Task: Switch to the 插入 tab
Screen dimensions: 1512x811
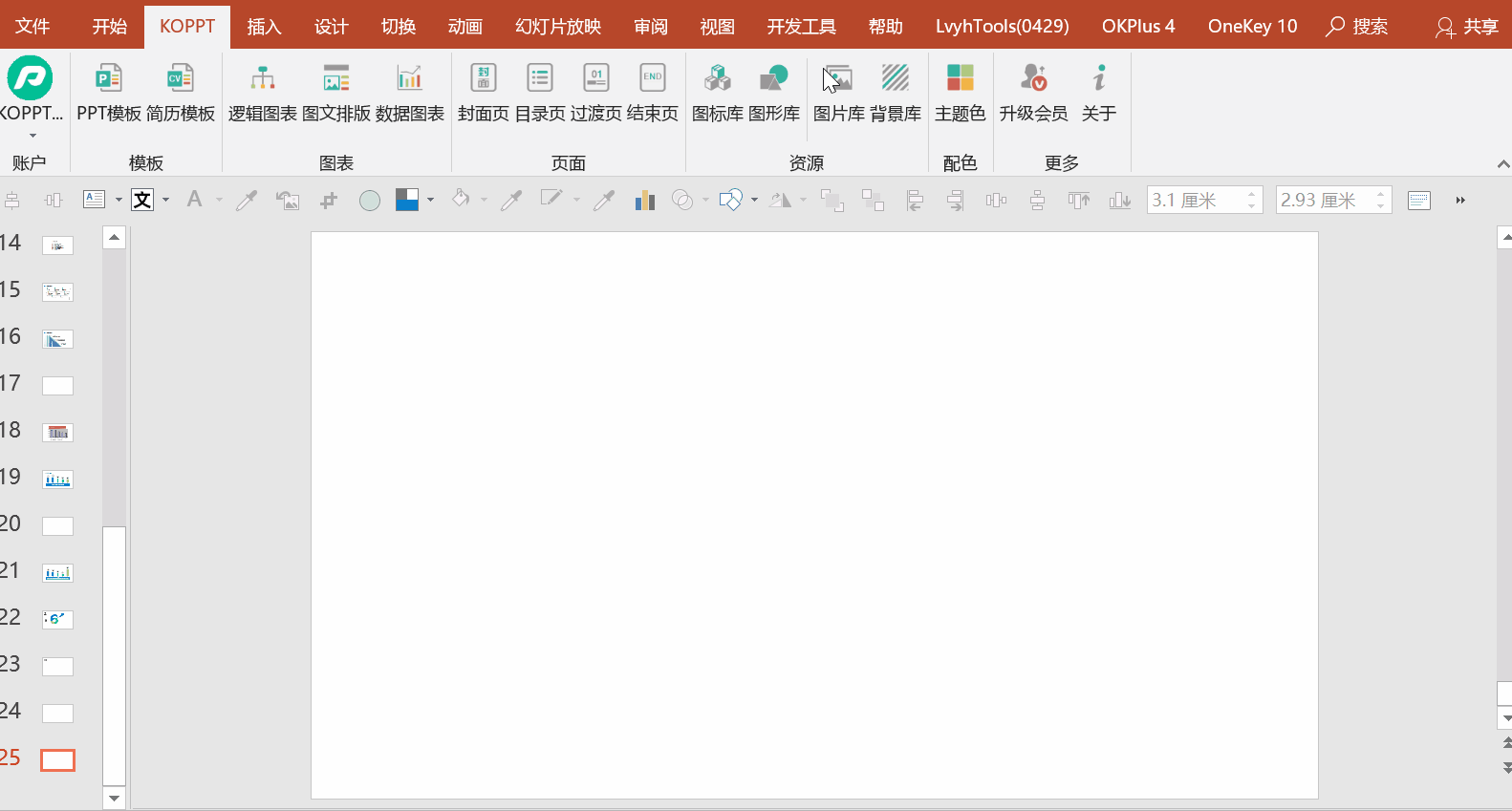Action: 264,26
